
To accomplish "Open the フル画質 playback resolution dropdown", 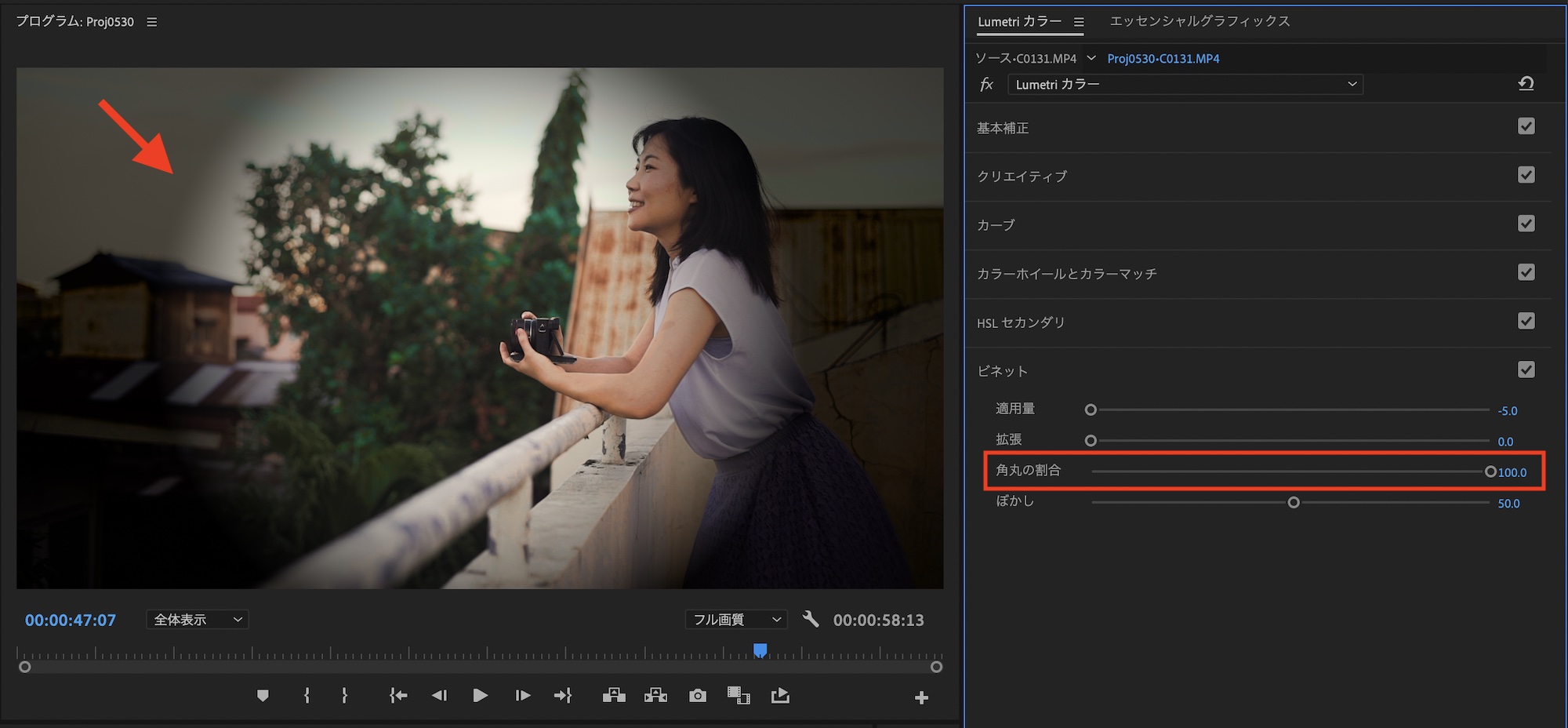I will point(736,620).
